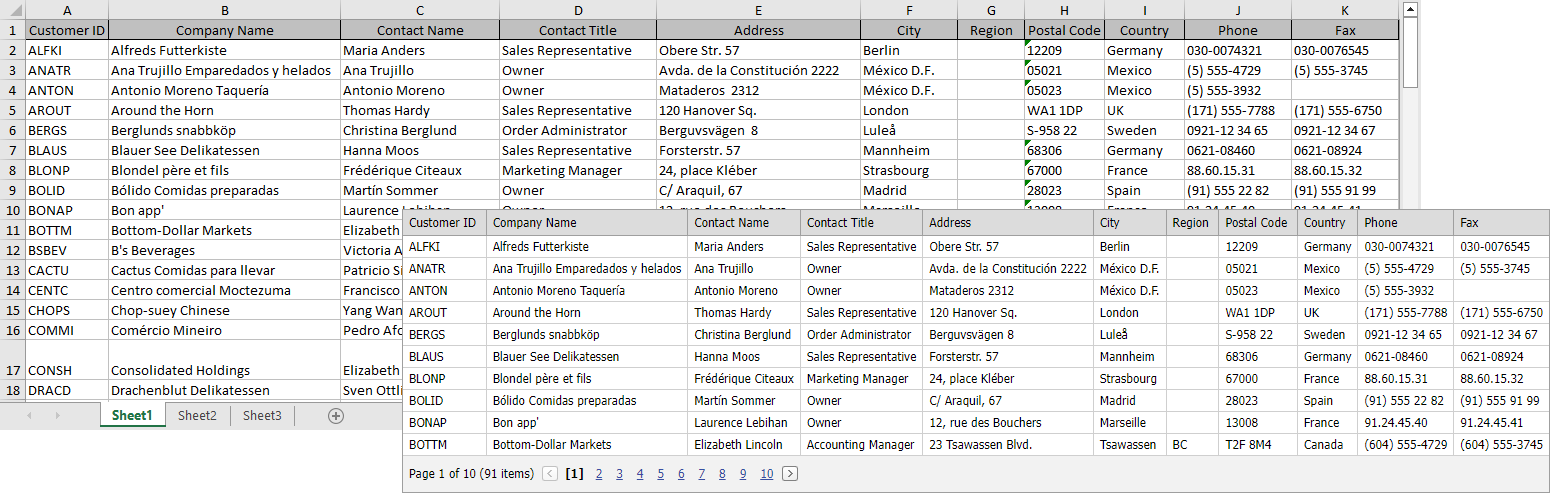Viewport: 1550px width, 493px height.
Task: Click grid postal code cell '13008'
Action: coord(1257,423)
